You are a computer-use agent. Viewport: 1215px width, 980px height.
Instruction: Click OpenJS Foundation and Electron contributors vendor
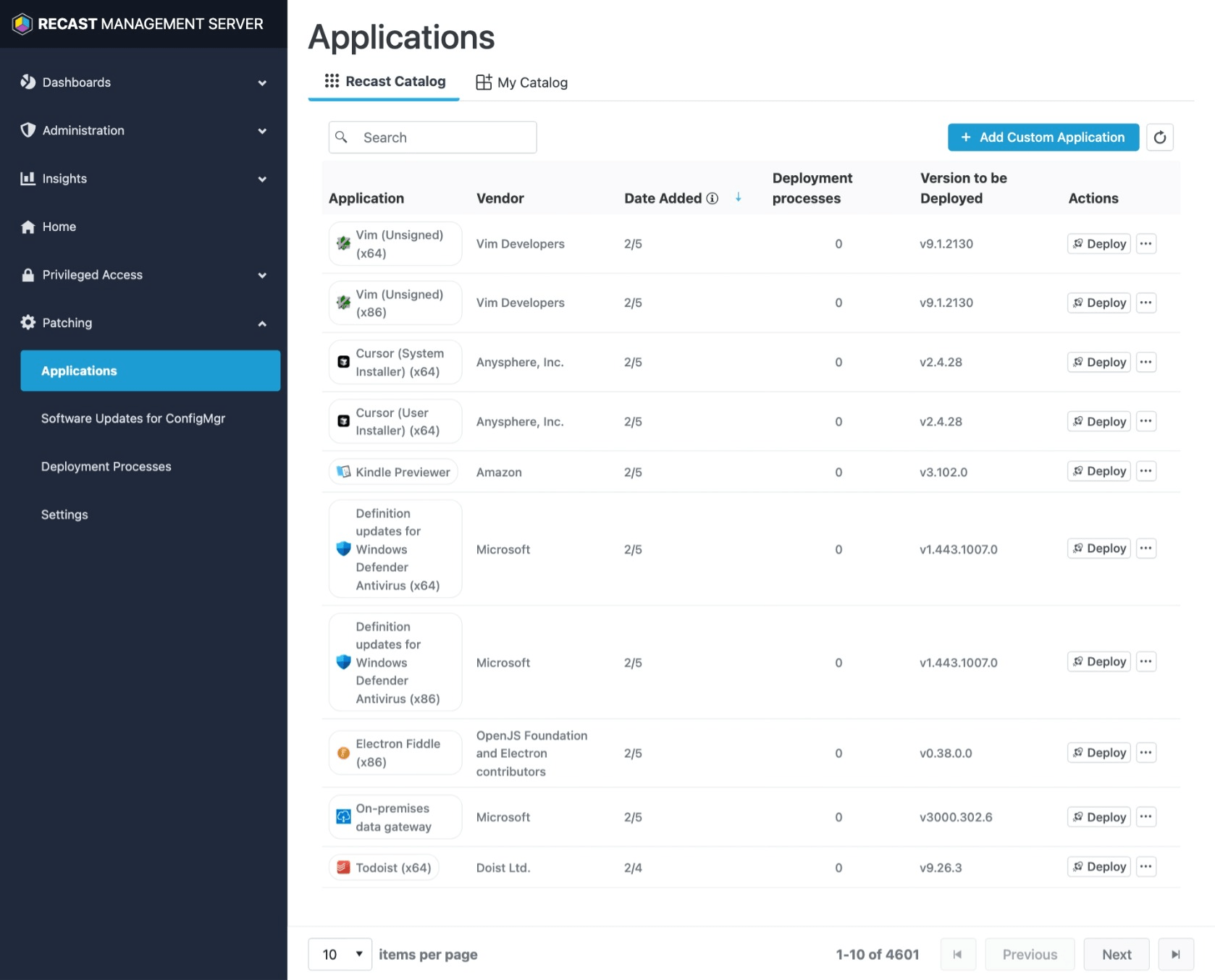tap(531, 753)
